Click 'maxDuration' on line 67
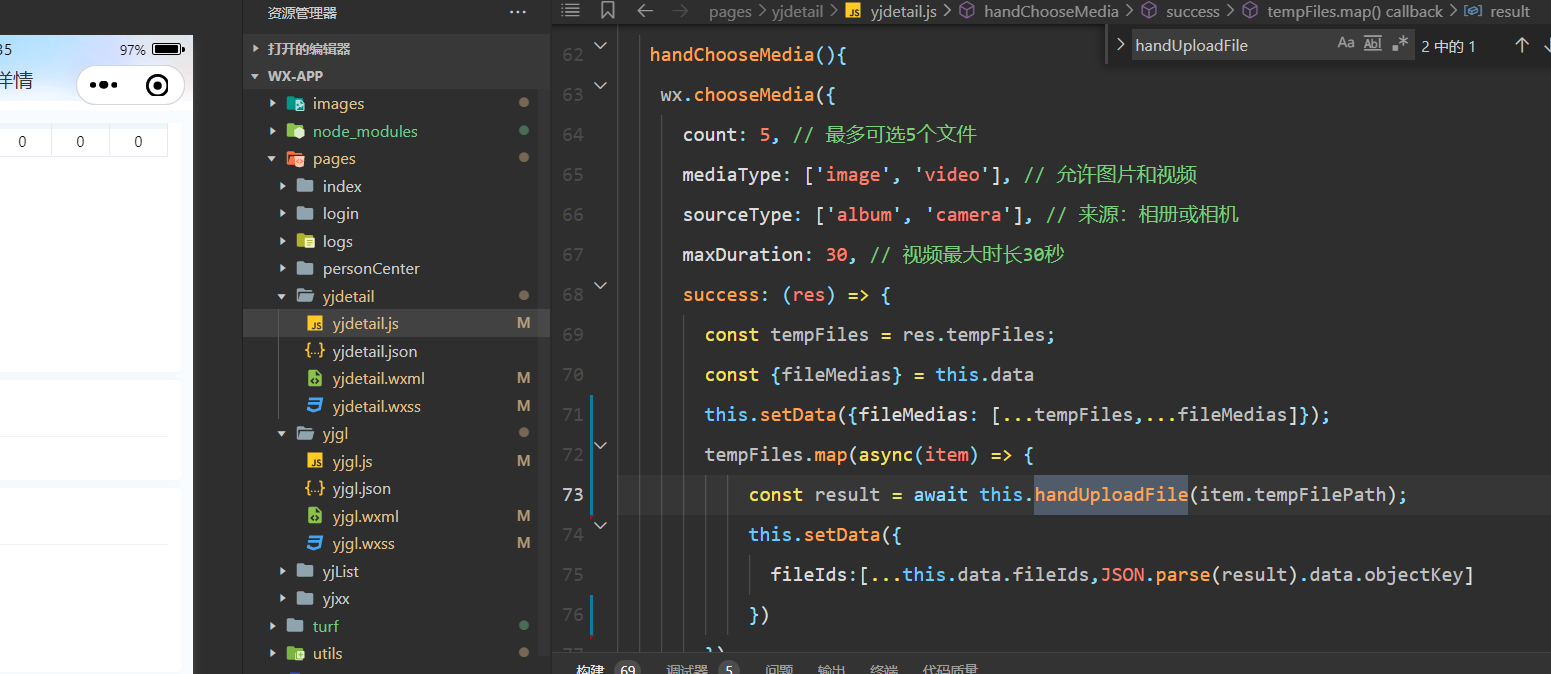This screenshot has width=1551, height=674. click(742, 255)
